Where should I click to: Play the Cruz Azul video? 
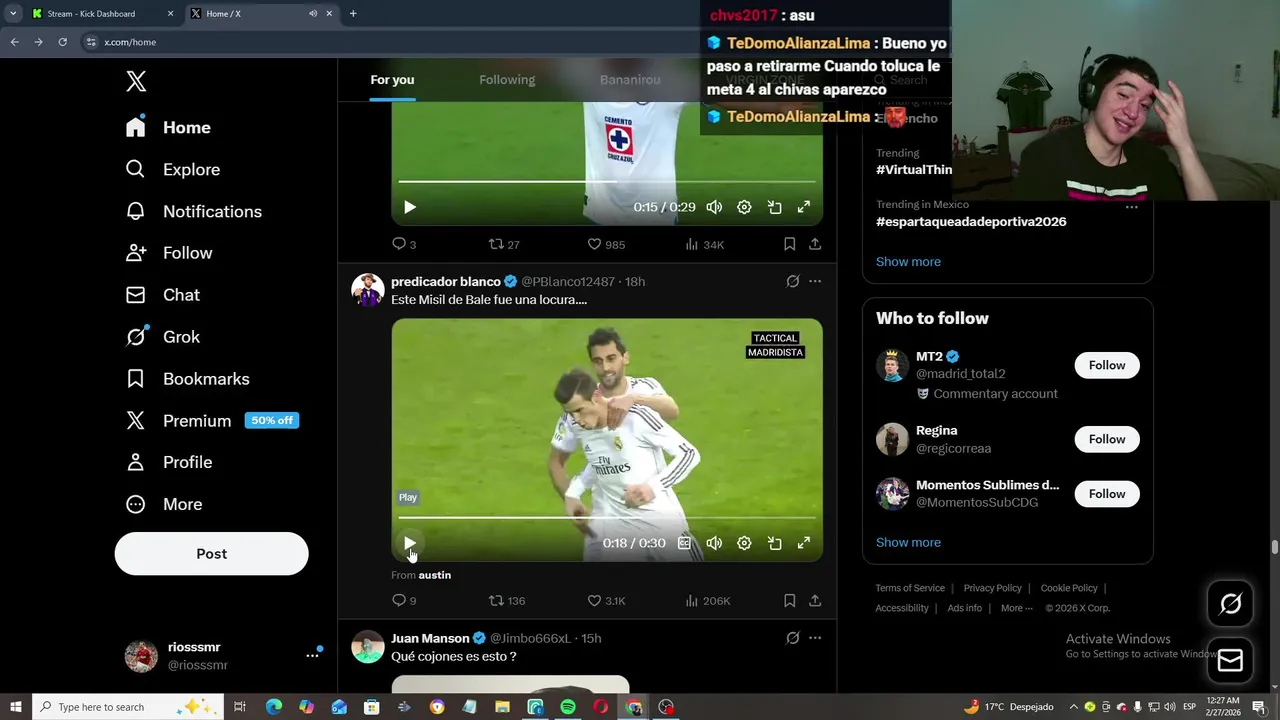409,207
